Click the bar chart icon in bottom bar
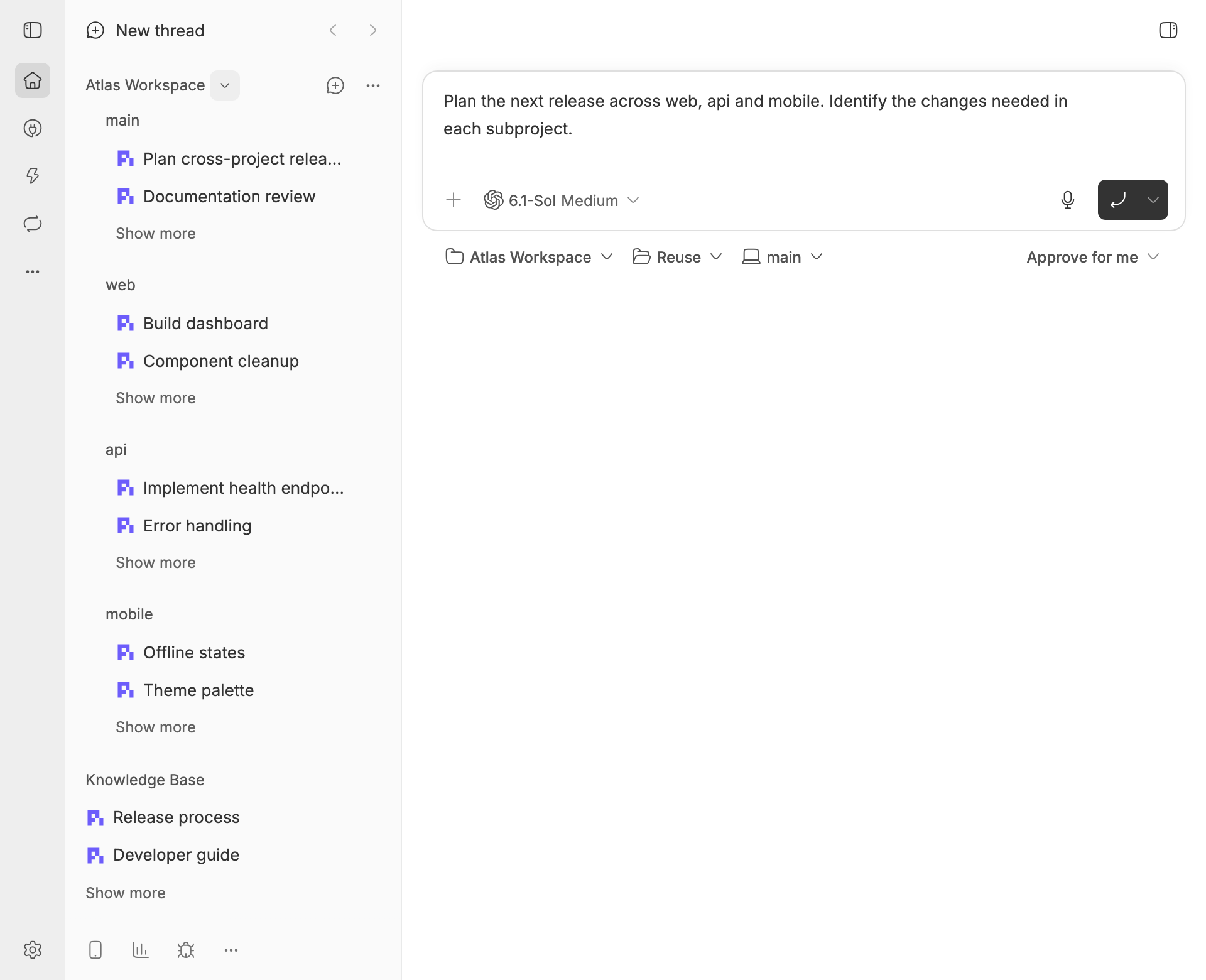1206x980 pixels. click(141, 950)
